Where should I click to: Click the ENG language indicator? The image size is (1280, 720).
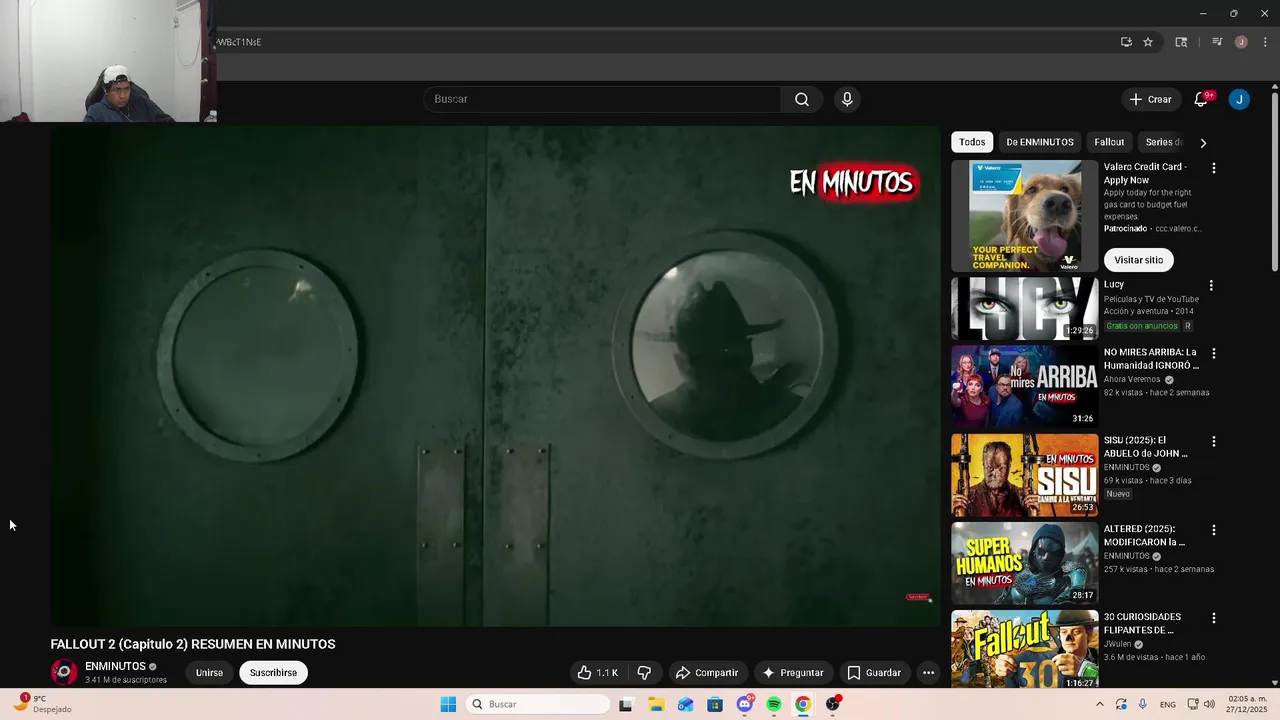point(1168,705)
